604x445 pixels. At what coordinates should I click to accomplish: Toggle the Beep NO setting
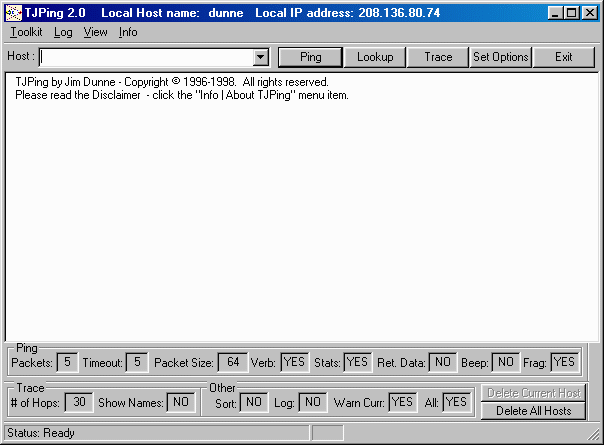click(x=506, y=362)
